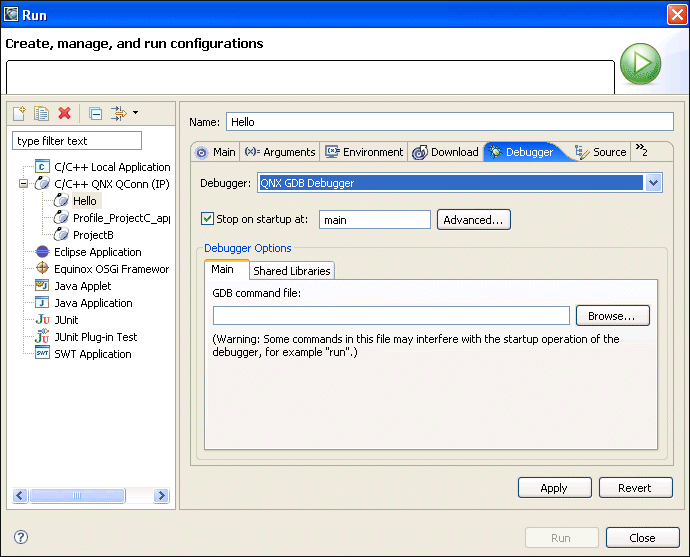
Task: Click the new launch configuration icon
Action: (19, 114)
